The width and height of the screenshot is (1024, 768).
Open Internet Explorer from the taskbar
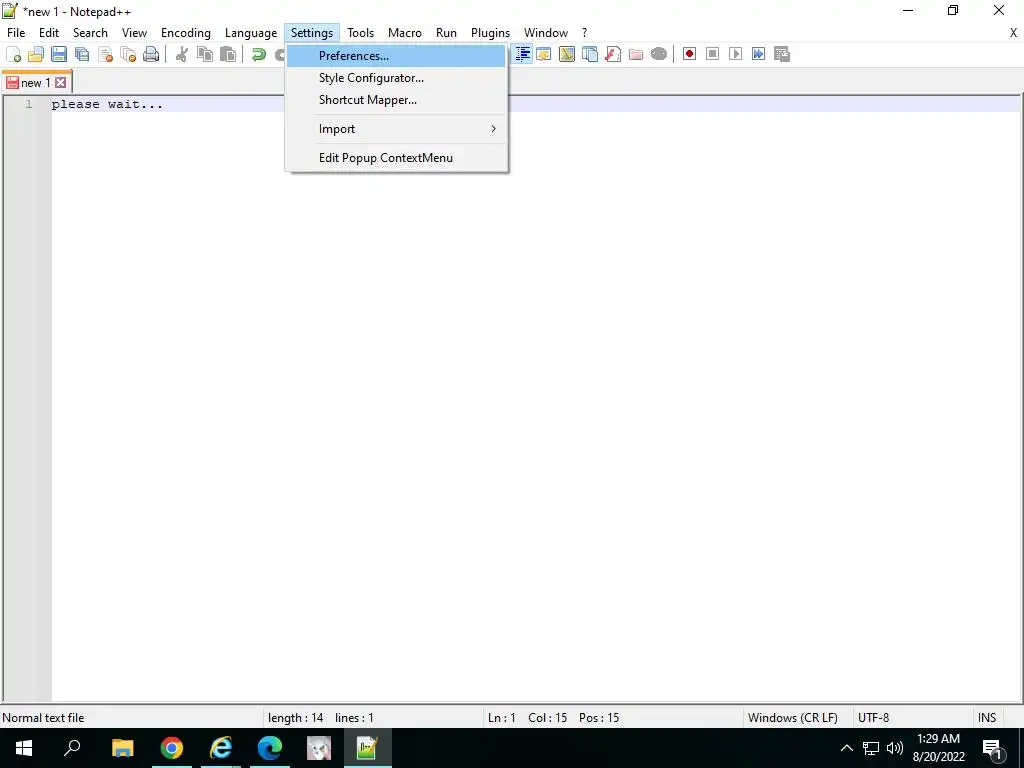[x=221, y=748]
